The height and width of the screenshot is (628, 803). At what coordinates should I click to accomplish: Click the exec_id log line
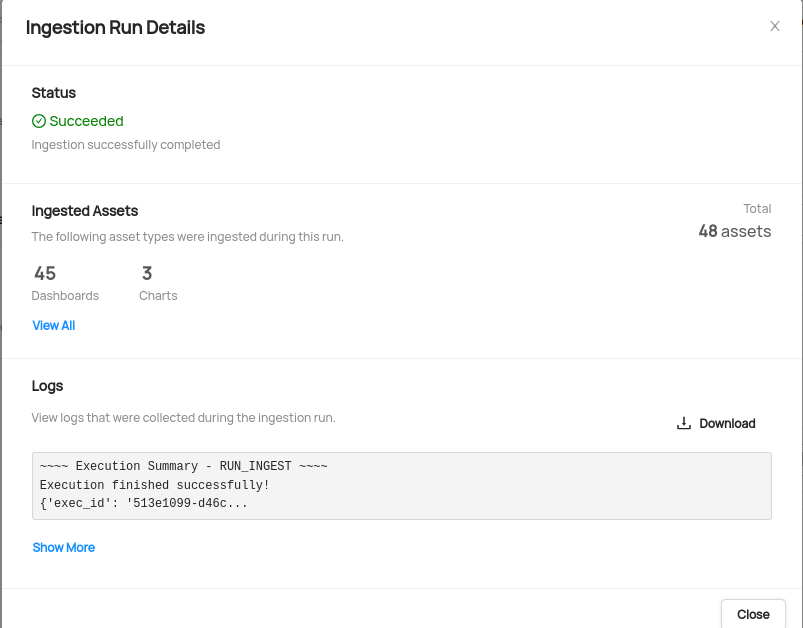tap(143, 504)
